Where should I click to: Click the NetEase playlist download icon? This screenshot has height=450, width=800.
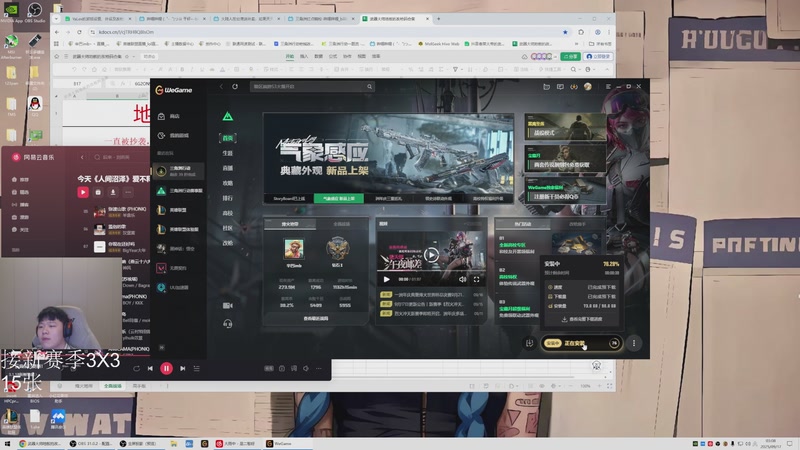pos(113,192)
